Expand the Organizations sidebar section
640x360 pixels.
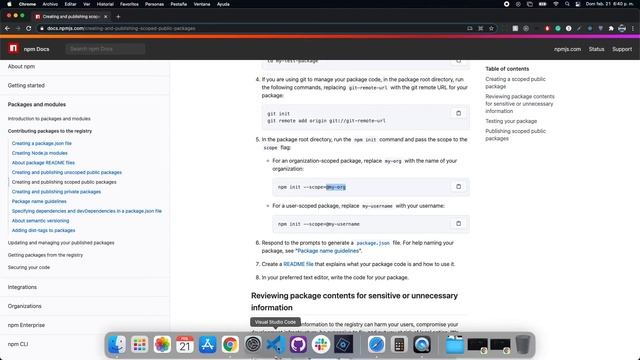[x=24, y=306]
